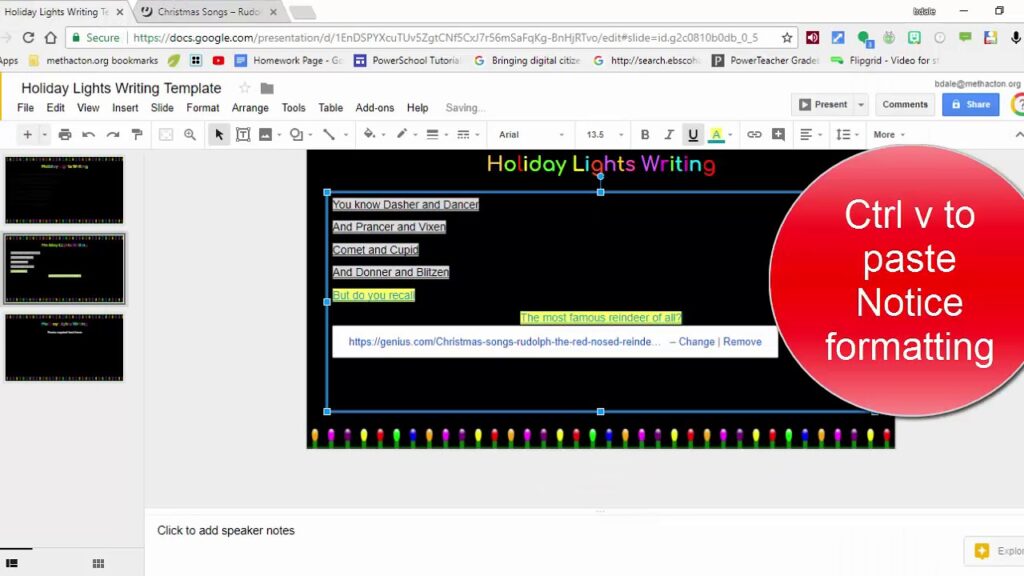Open the Format menu

coord(202,108)
